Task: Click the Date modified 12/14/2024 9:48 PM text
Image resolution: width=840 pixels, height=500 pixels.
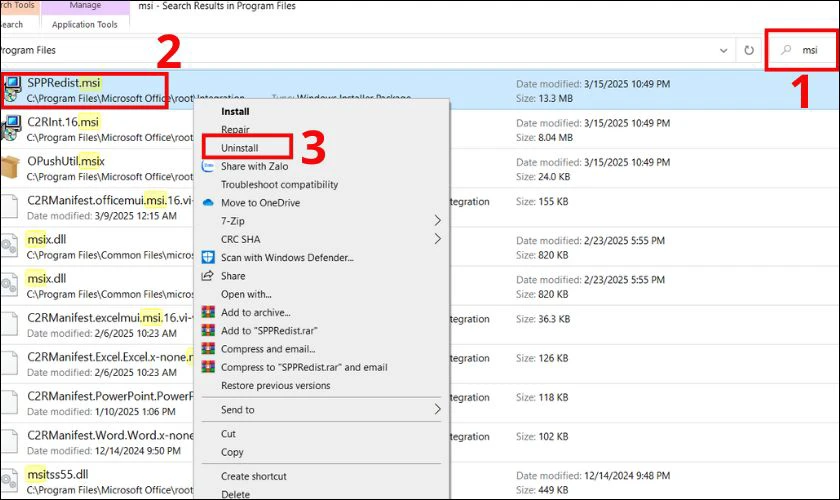Action: tap(593, 475)
